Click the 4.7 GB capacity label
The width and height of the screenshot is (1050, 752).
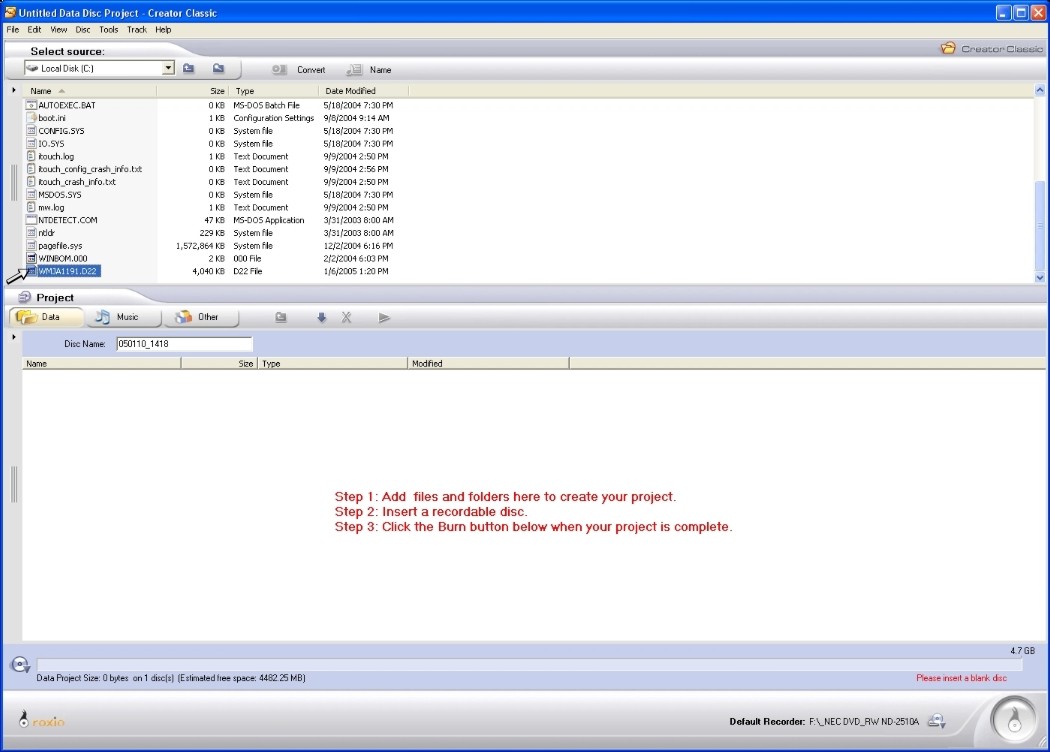point(1022,650)
